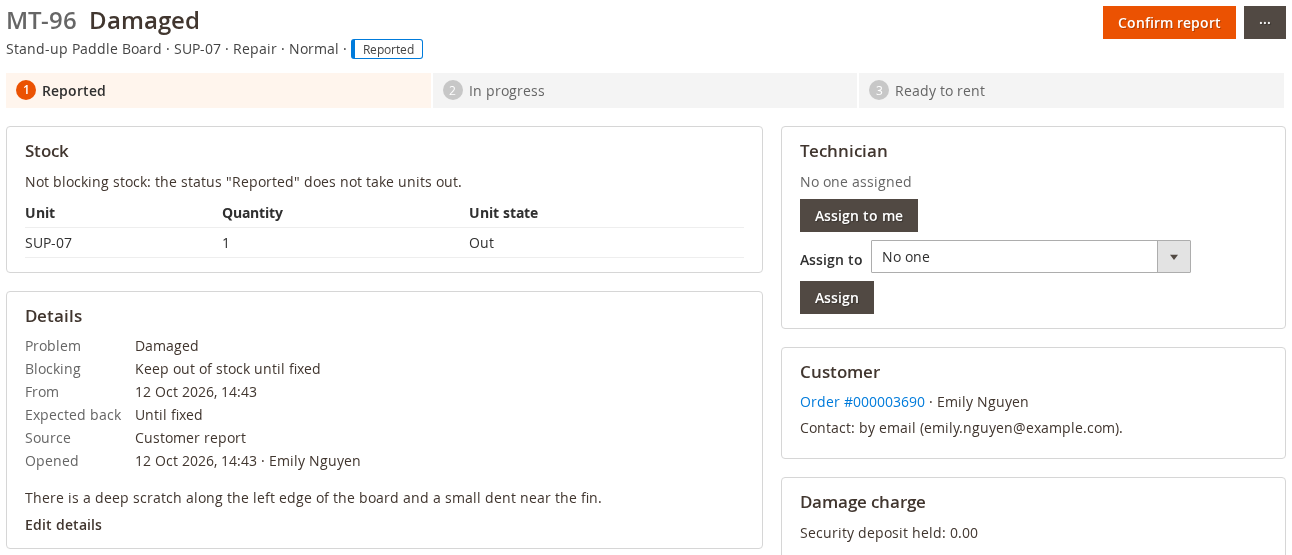Open the three-dot more actions menu

click(x=1264, y=23)
